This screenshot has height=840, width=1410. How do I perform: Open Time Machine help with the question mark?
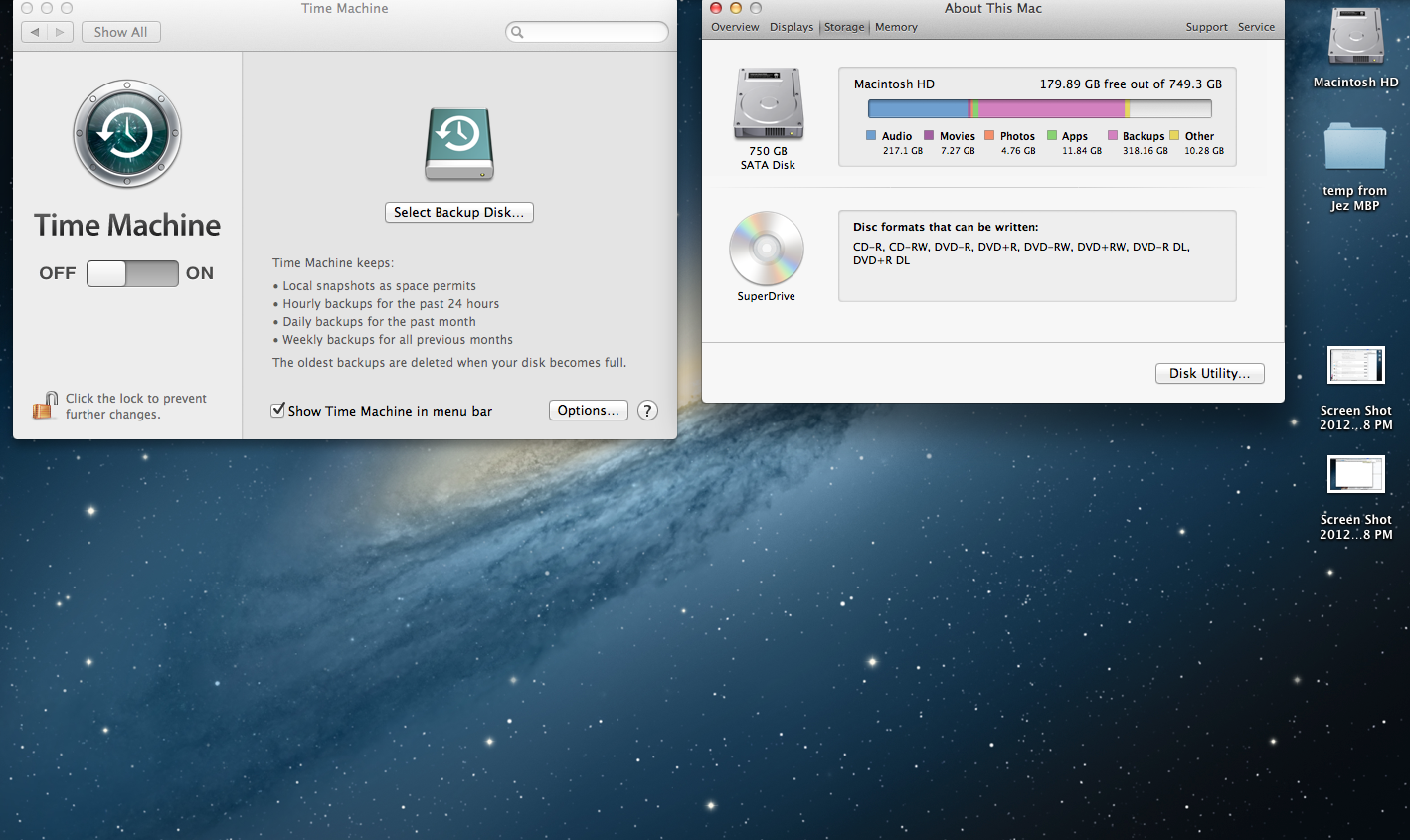(647, 411)
